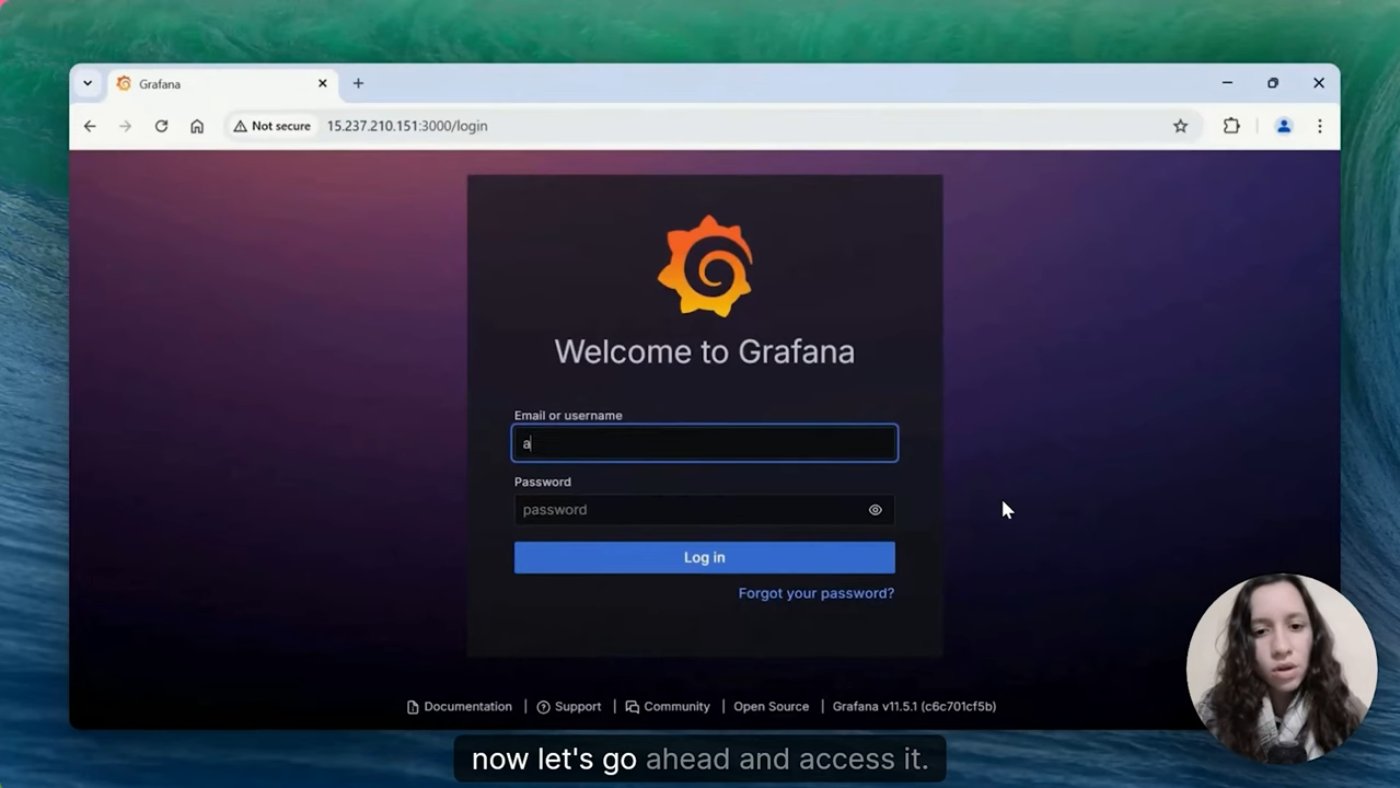Open the browser extensions puzzle icon
Screen dimensions: 1400x788
point(1231,126)
